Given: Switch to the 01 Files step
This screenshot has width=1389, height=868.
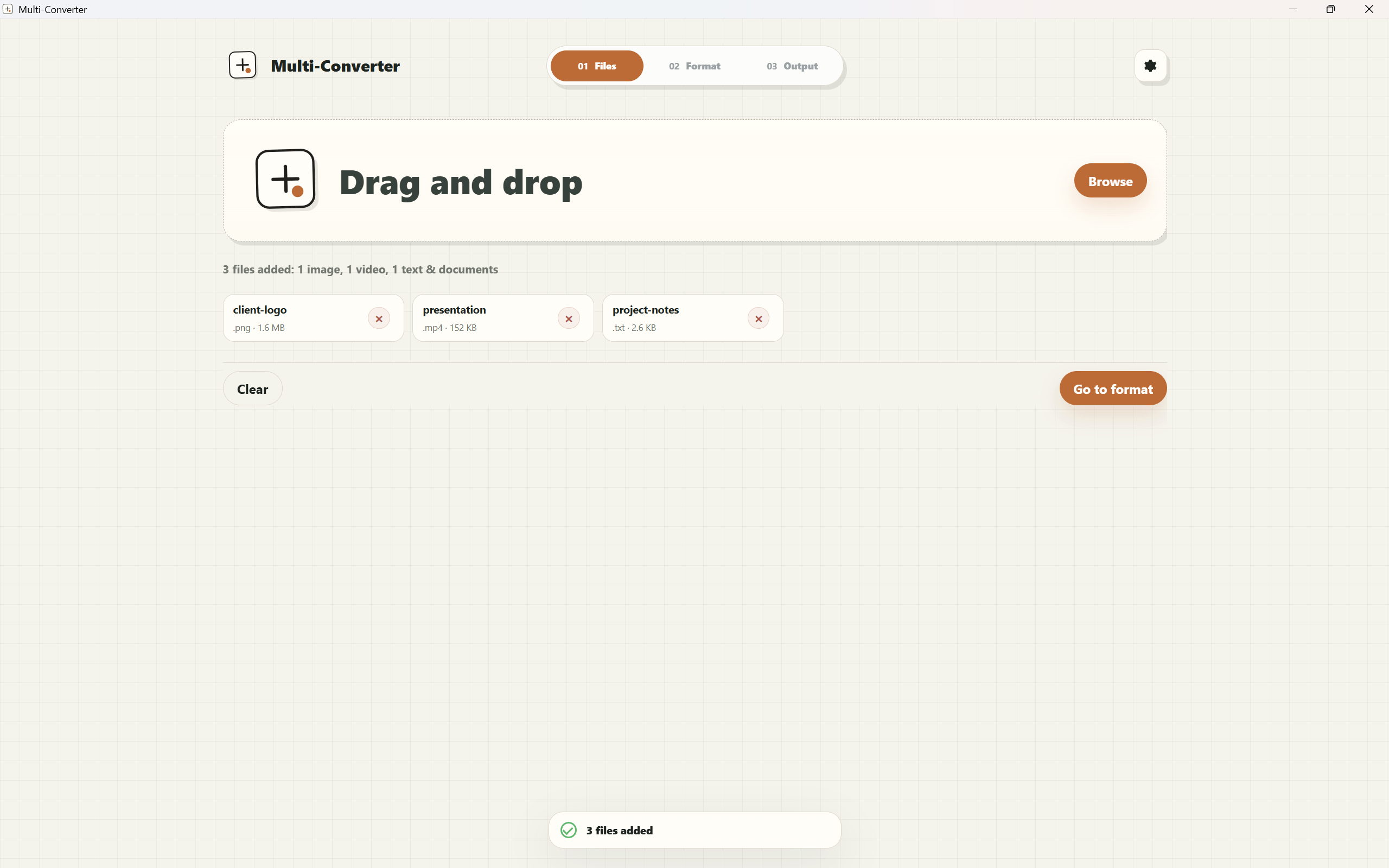Looking at the screenshot, I should tap(596, 66).
